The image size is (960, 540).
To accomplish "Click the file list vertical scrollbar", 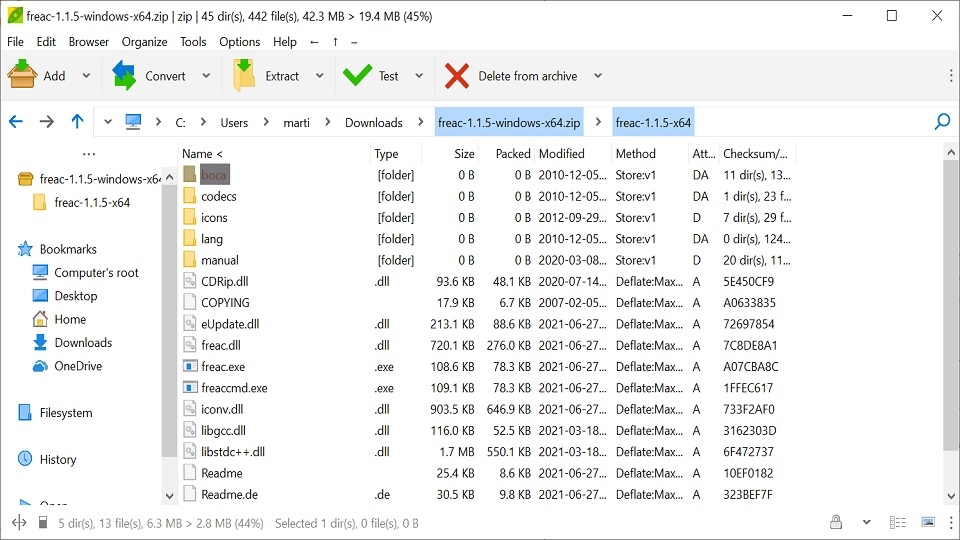I will [x=952, y=320].
